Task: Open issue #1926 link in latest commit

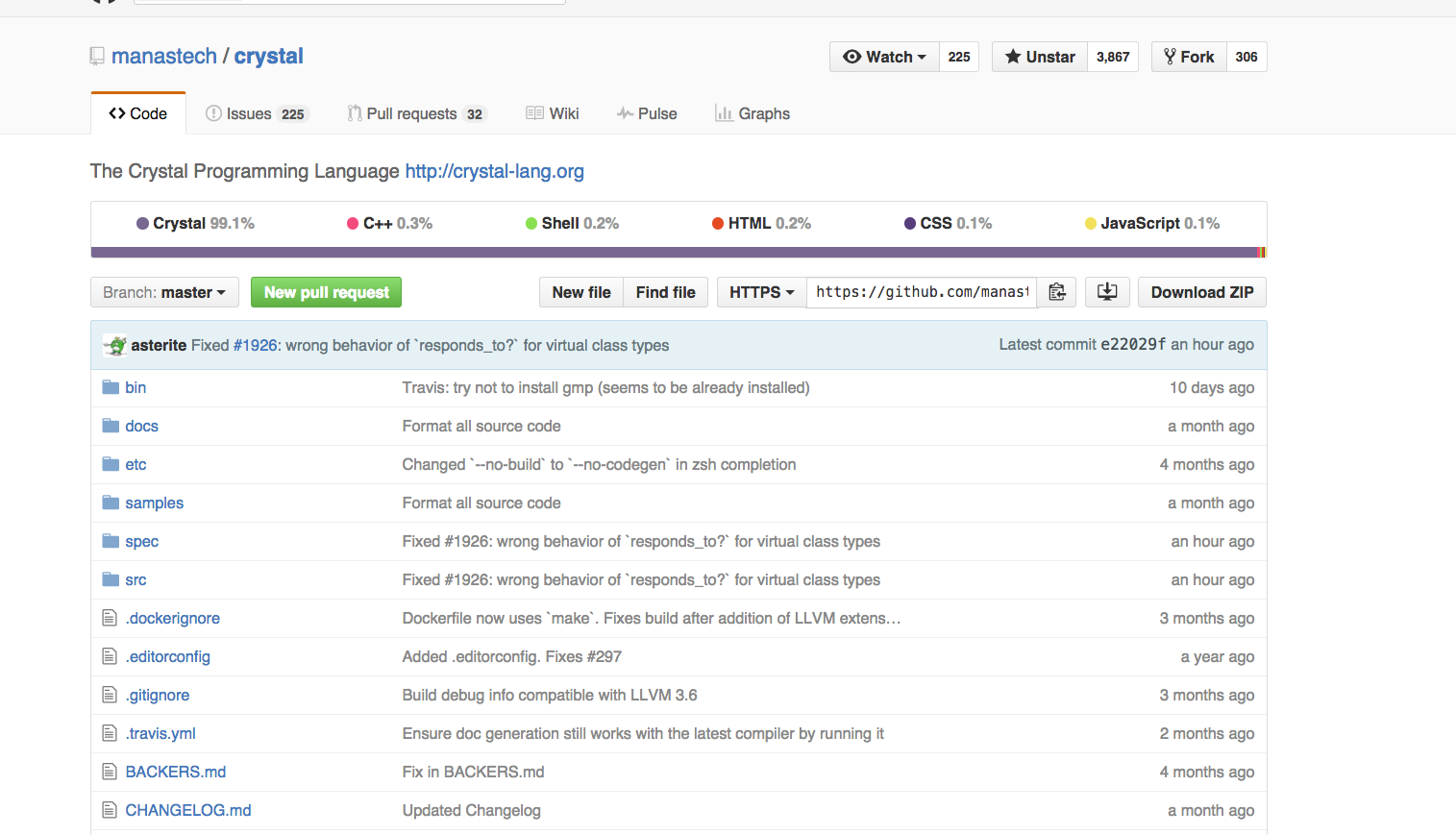Action: (x=255, y=345)
